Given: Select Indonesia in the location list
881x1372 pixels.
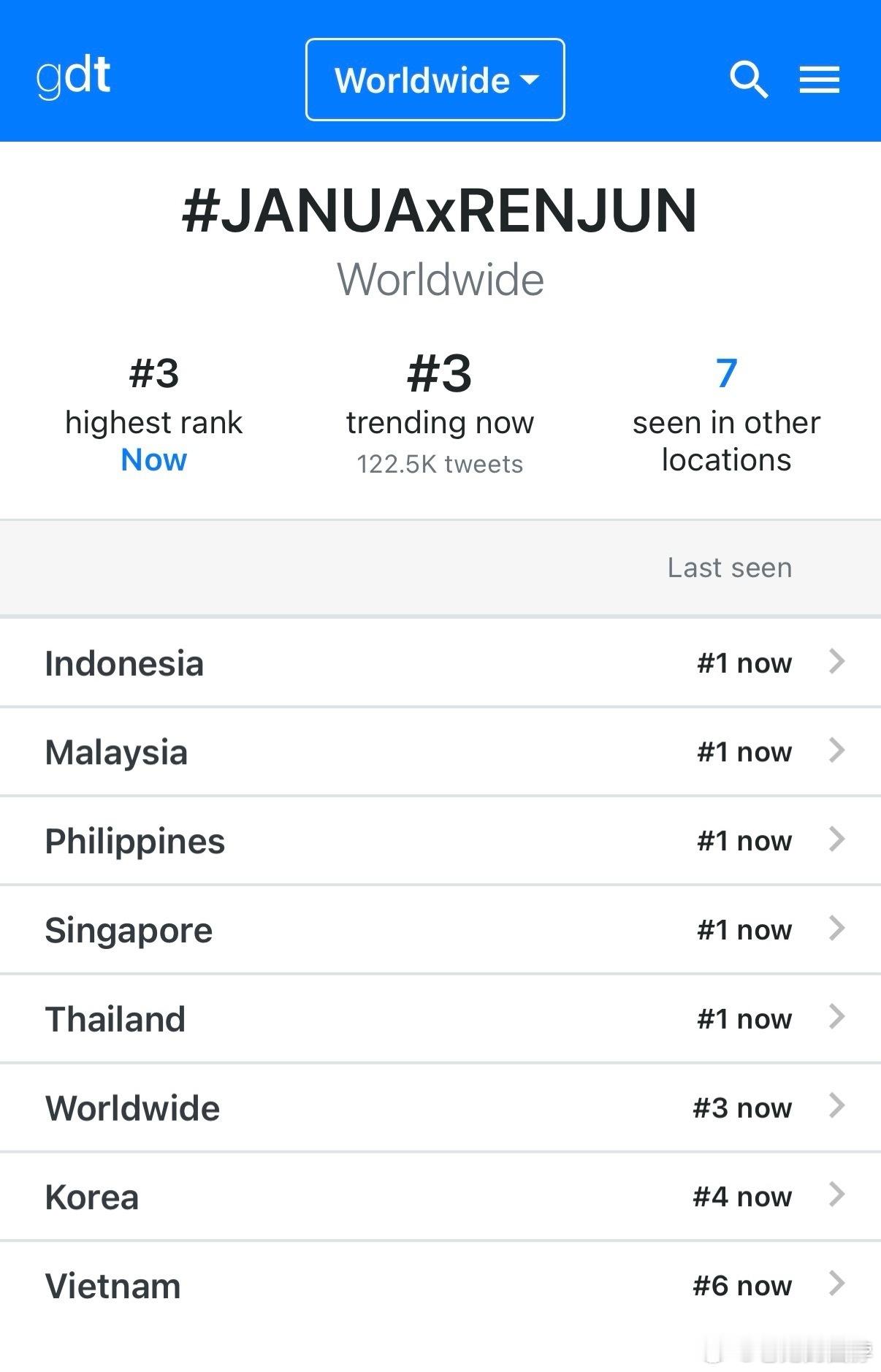Looking at the screenshot, I should click(440, 663).
